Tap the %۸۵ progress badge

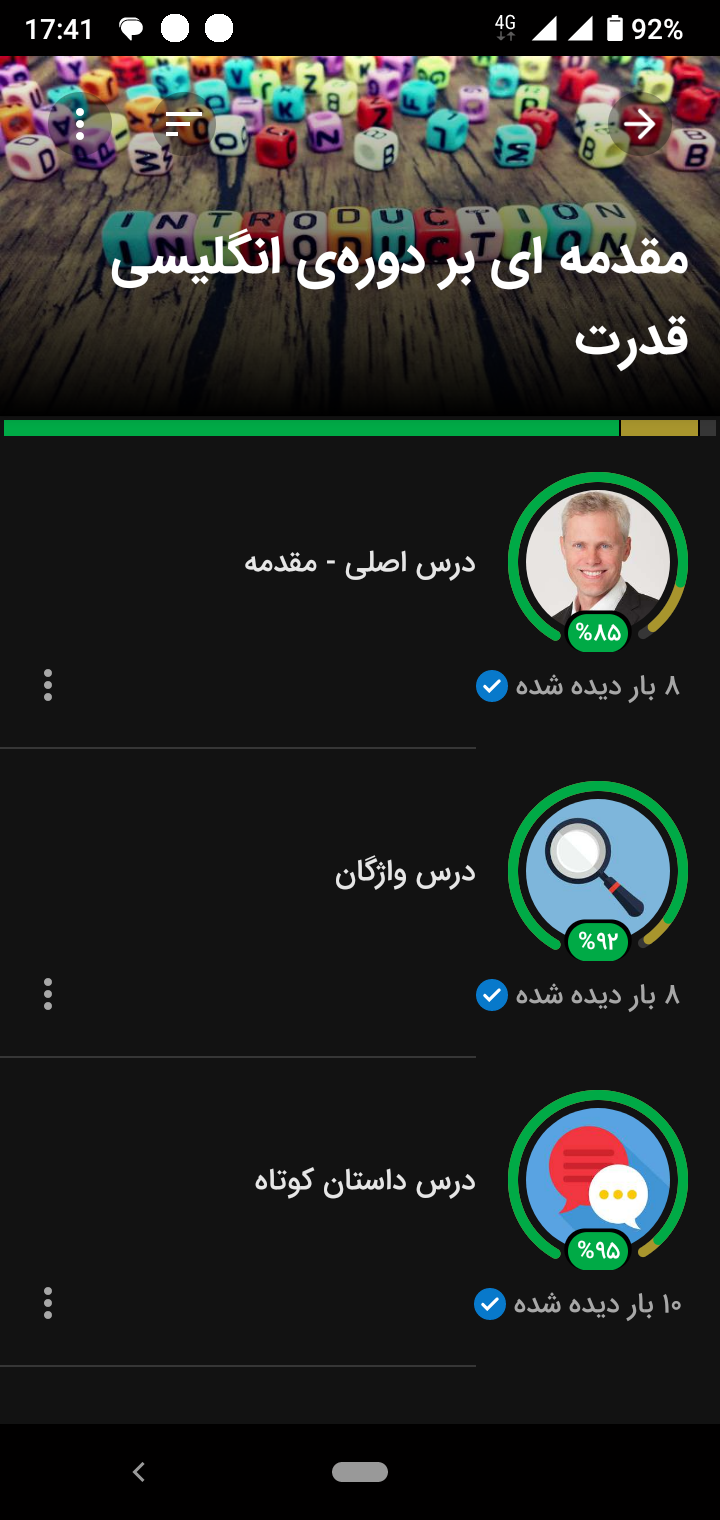[x=598, y=632]
